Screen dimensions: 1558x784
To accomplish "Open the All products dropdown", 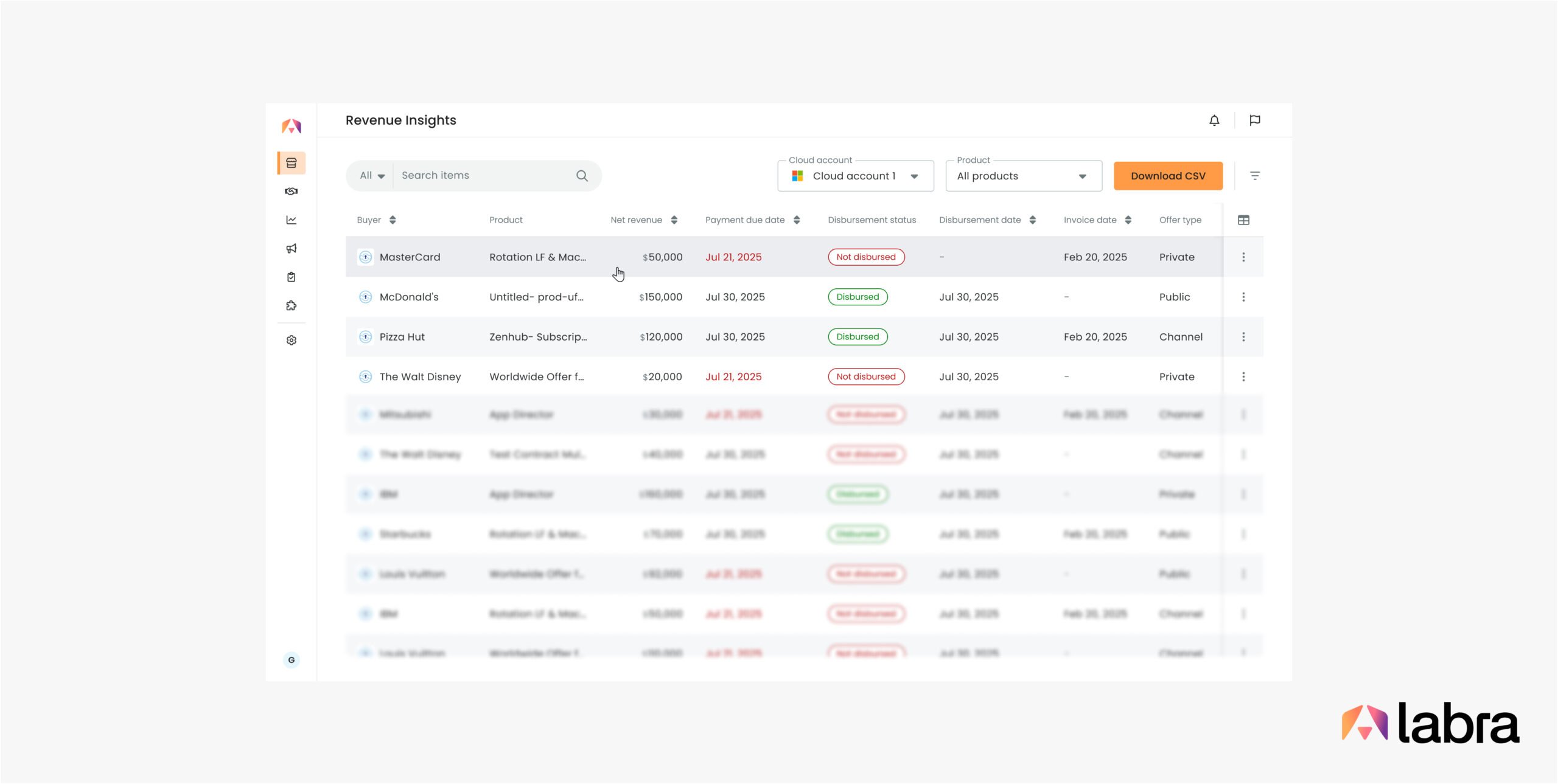I will tap(1024, 176).
